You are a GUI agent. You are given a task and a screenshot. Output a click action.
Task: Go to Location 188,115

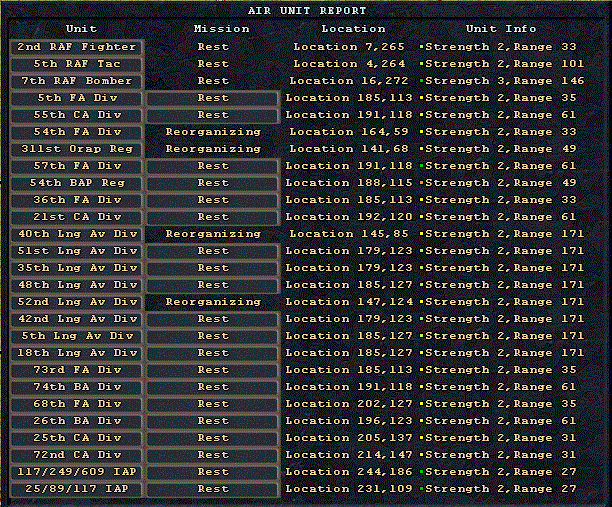349,183
